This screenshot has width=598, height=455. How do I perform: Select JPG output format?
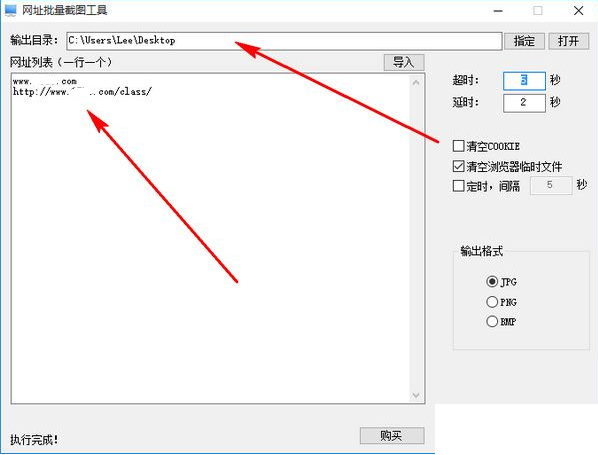[492, 281]
